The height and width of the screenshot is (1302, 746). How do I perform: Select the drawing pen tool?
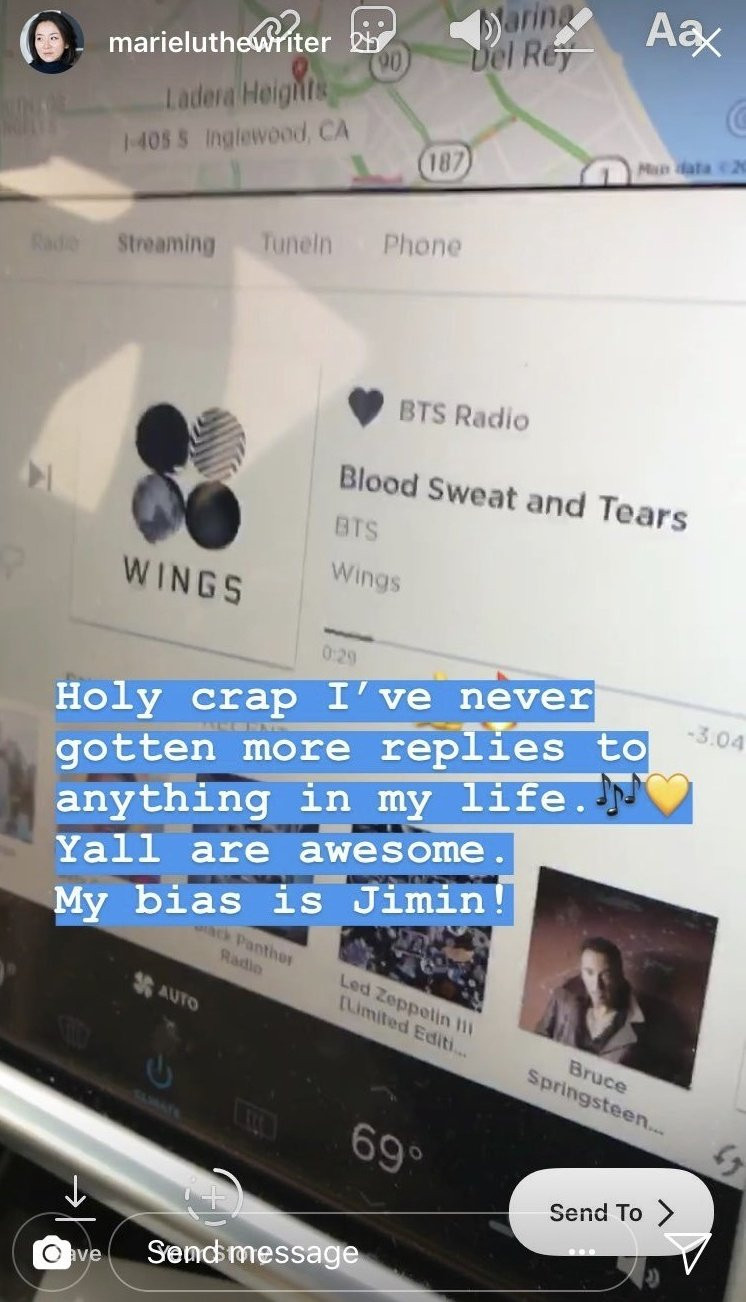coord(573,30)
